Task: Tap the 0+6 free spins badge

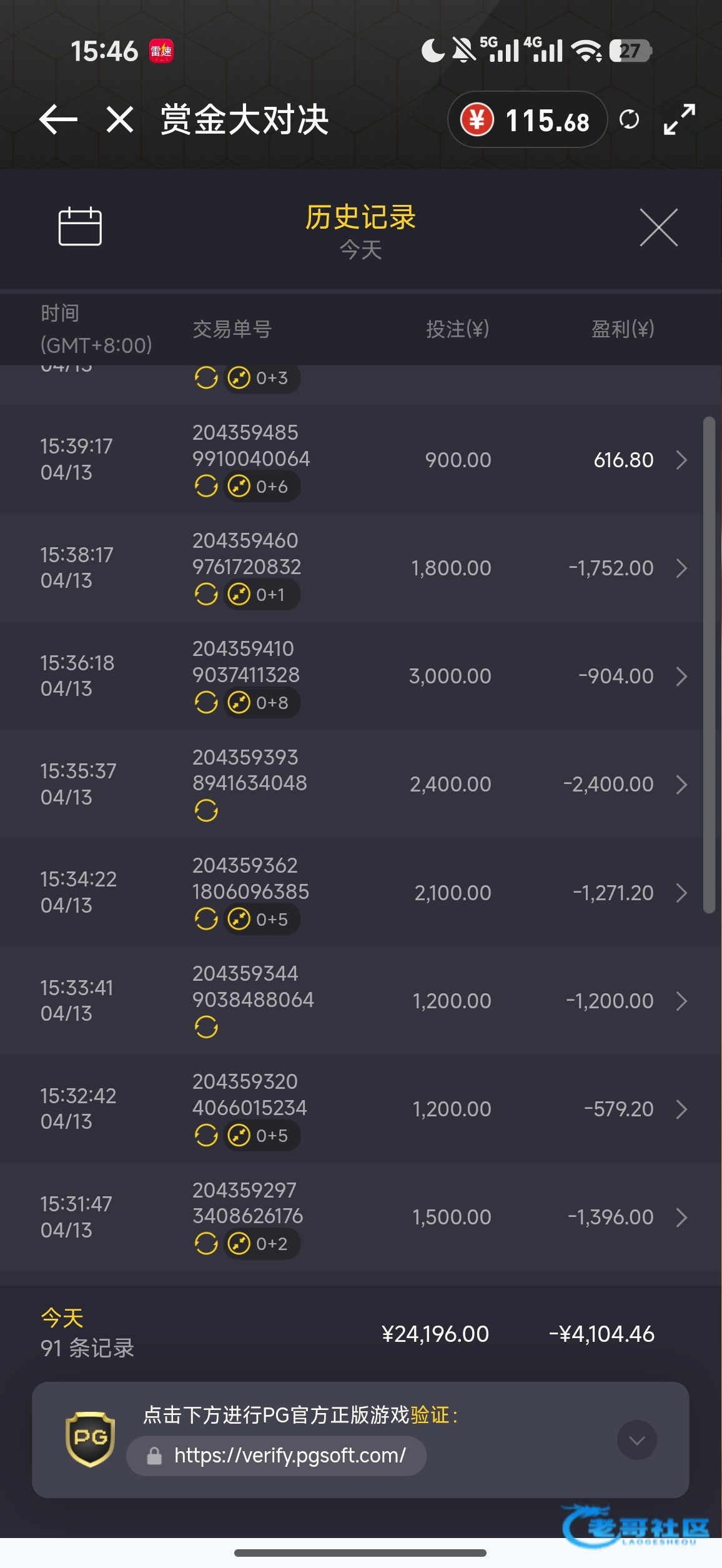Action: click(x=262, y=486)
